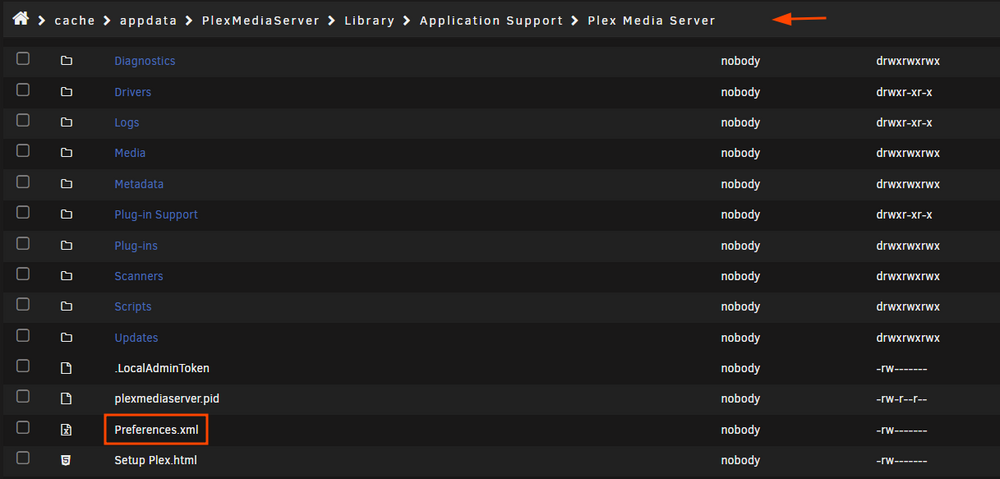Navigate to appdata in breadcrumb
The image size is (1000, 479).
[148, 20]
